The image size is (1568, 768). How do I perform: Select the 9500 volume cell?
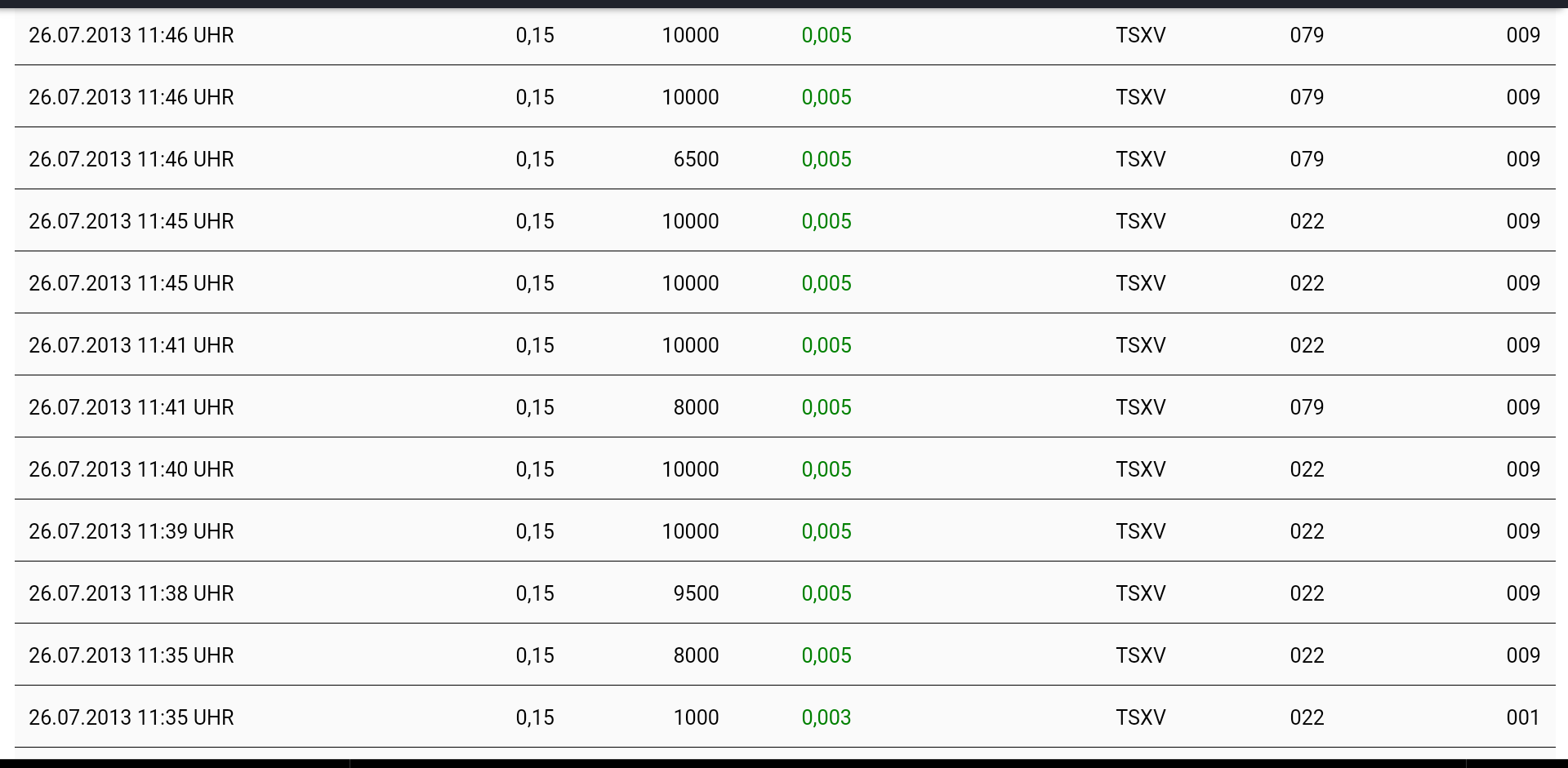click(x=696, y=593)
